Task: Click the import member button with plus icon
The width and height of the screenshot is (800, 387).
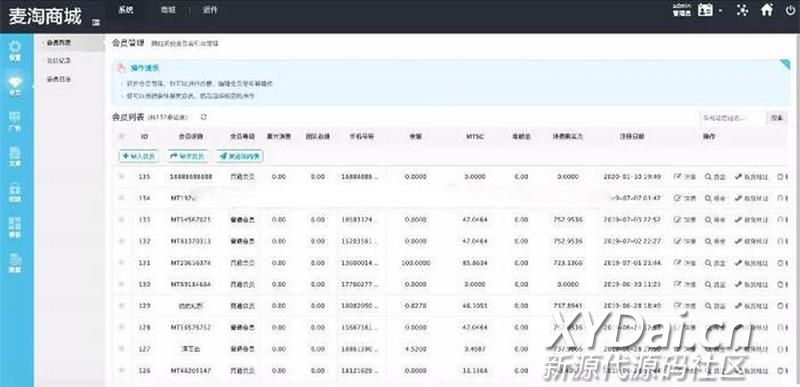Action: (139, 157)
